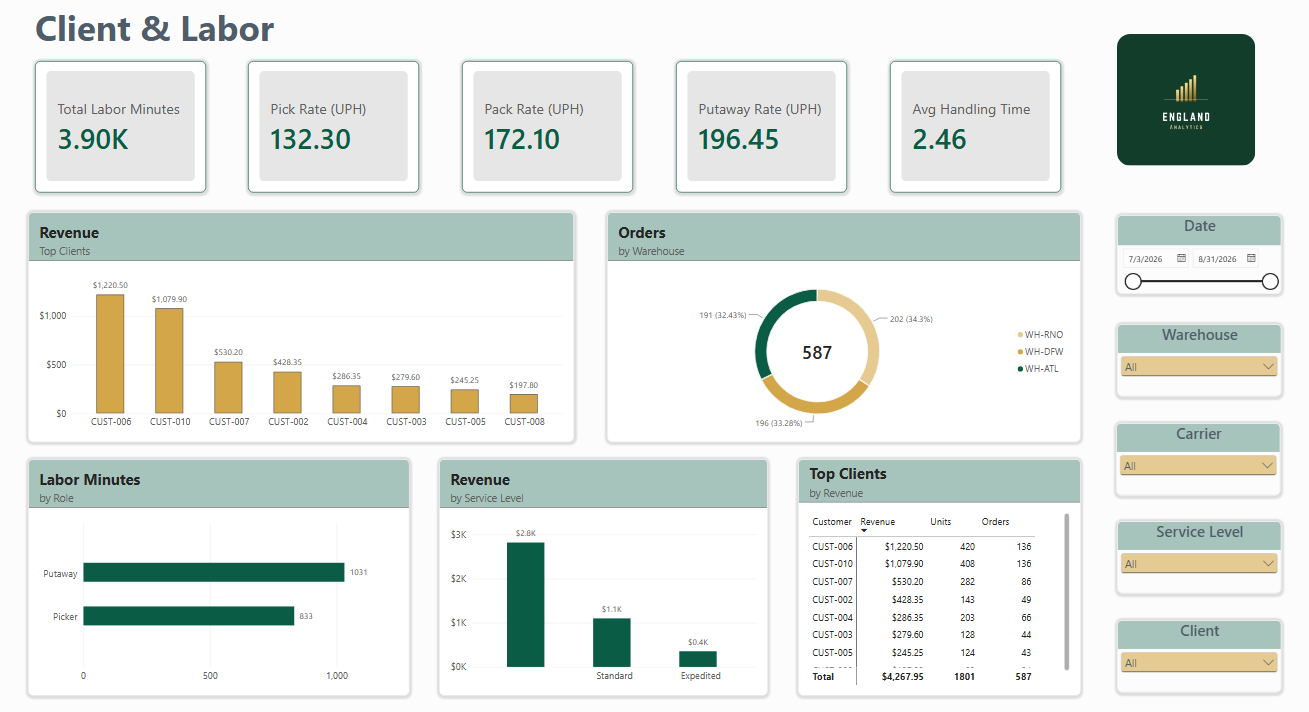
Task: Click the 196 (33.28%) donut label
Action: coord(779,423)
